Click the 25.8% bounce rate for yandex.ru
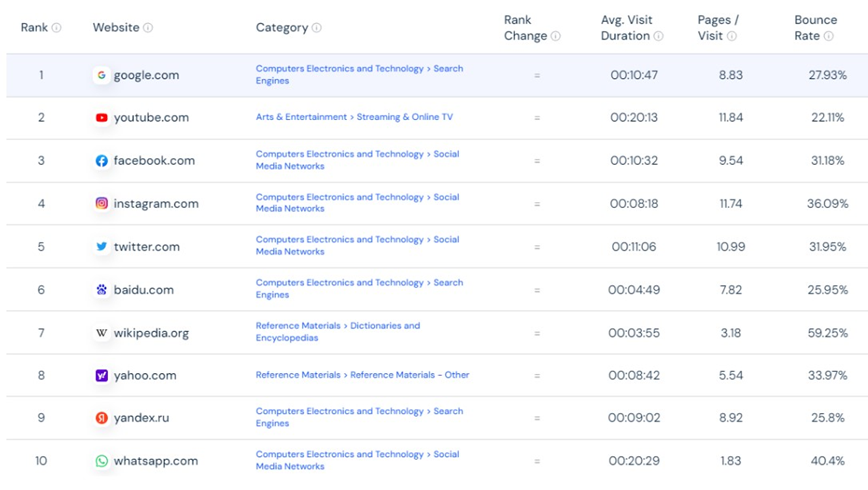Screen dimensions: 868x490 coord(828,418)
